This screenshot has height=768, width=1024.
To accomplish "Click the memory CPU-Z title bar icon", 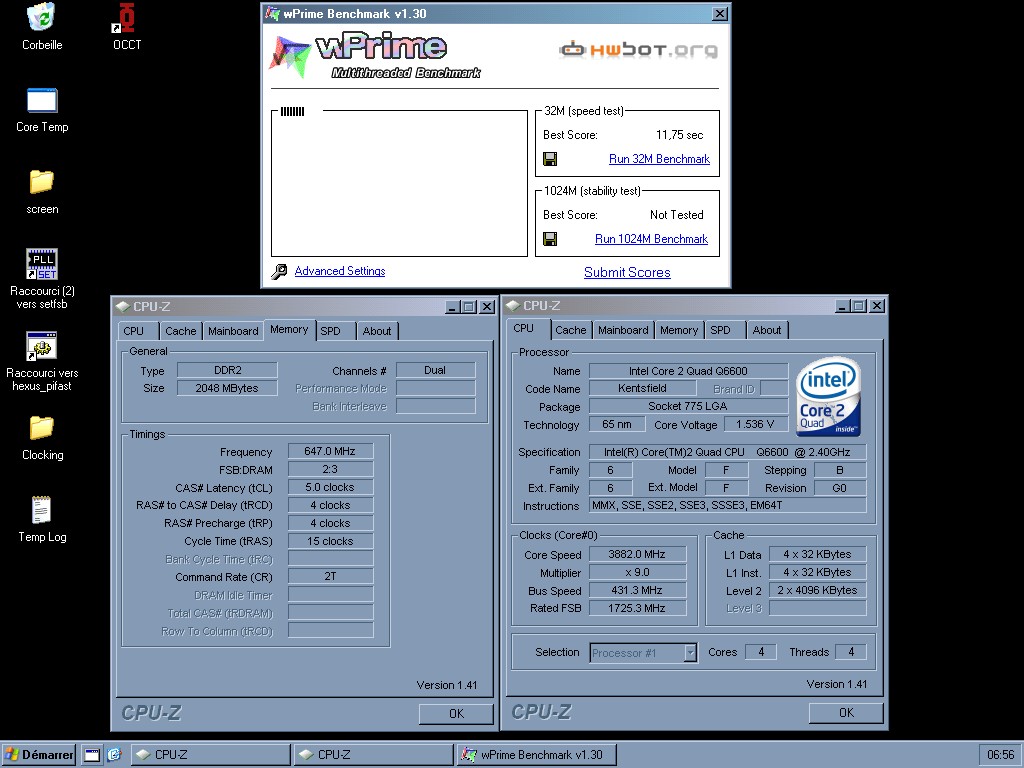I will [x=123, y=306].
